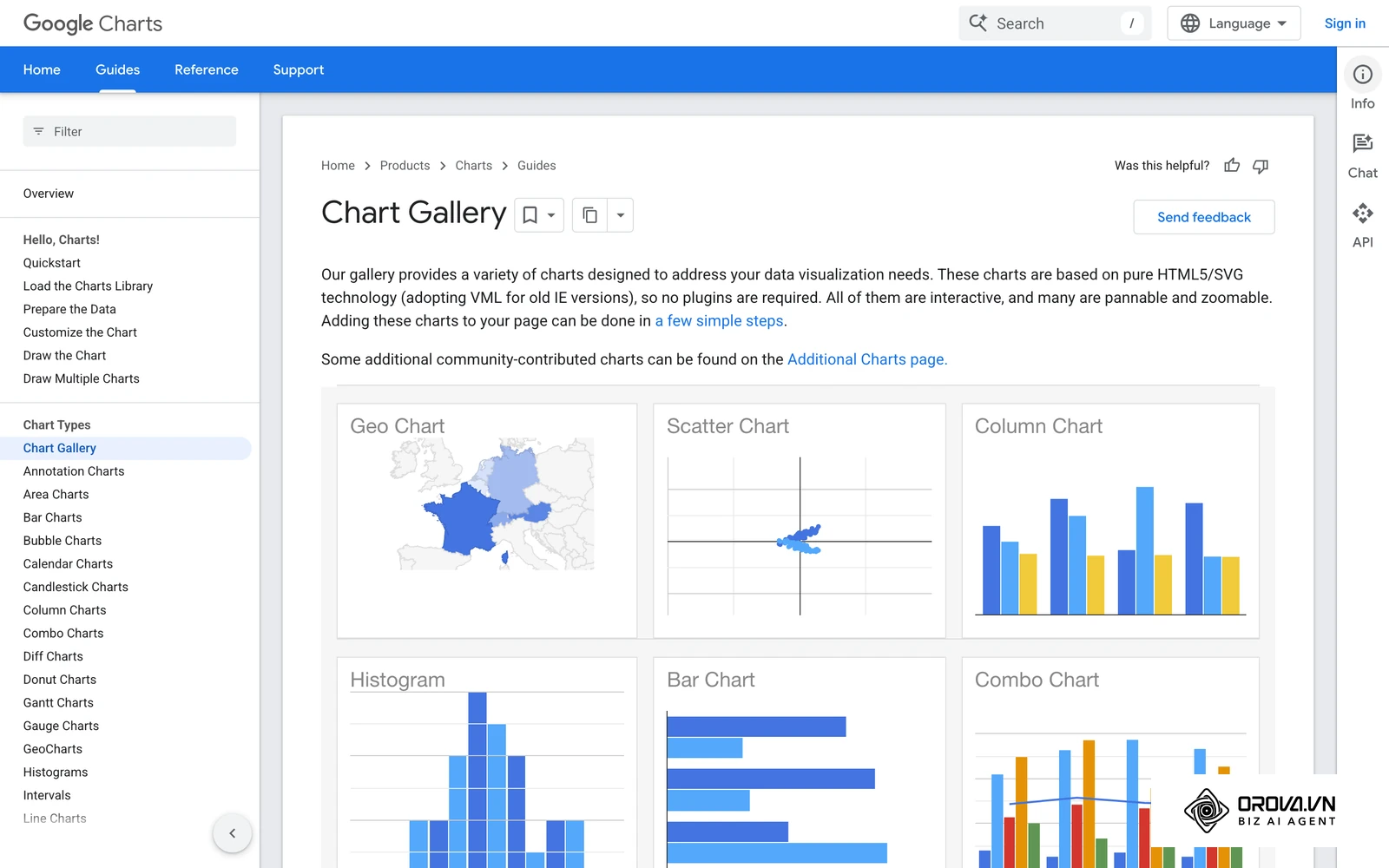The width and height of the screenshot is (1389, 868).
Task: Open the bookmark dropdown arrow
Action: pyautogui.click(x=551, y=215)
